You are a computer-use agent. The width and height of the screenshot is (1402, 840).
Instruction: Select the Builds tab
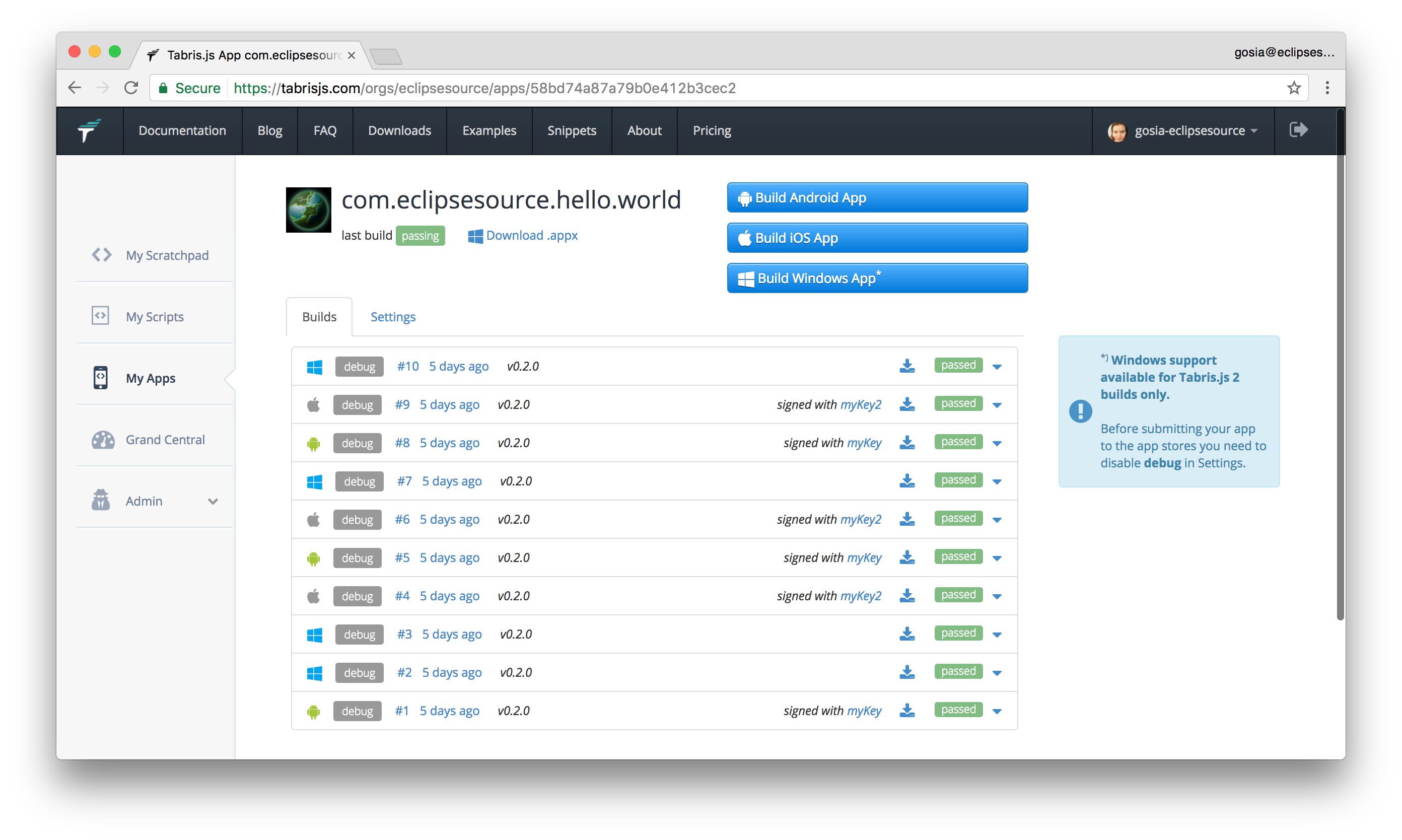pos(319,316)
